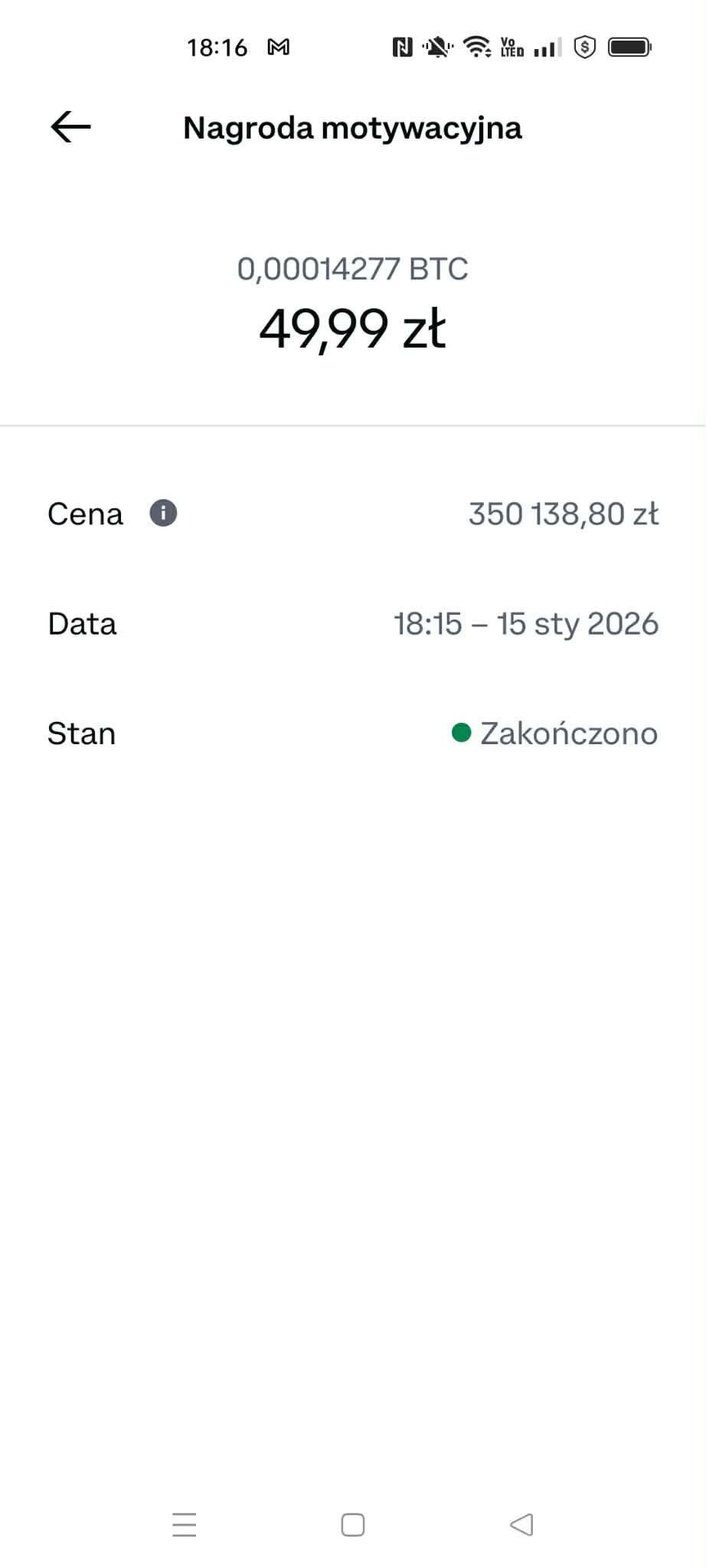Tap the 0,00014277 BTC amount
Viewport: 706px width, 1568px height.
click(x=352, y=269)
